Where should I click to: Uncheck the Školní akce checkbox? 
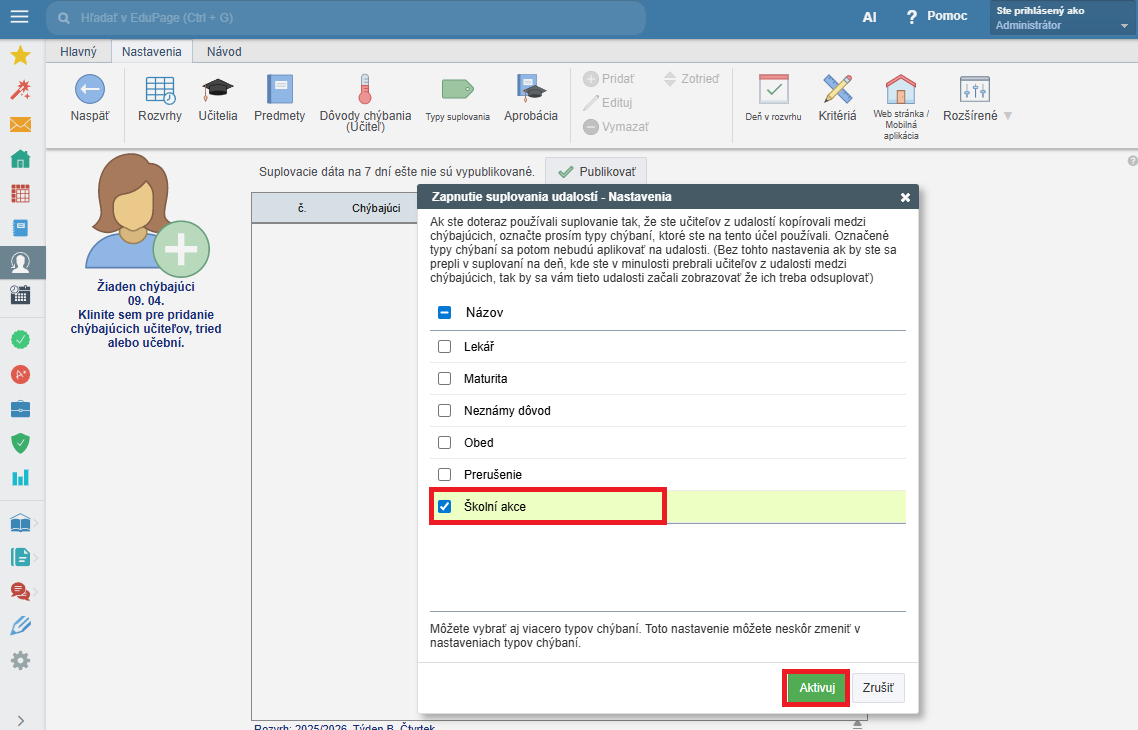coord(445,507)
